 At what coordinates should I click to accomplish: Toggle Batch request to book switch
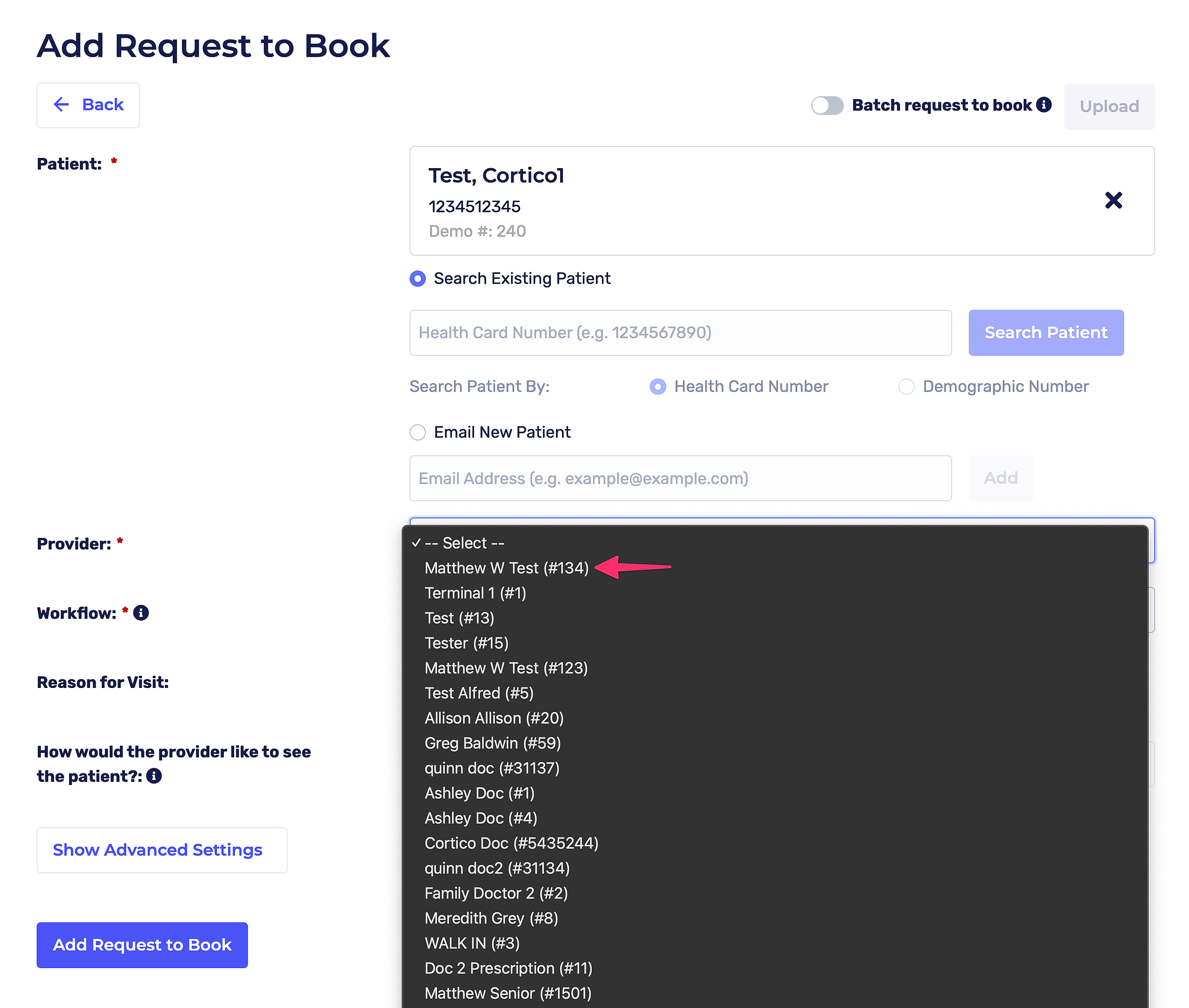pyautogui.click(x=827, y=105)
